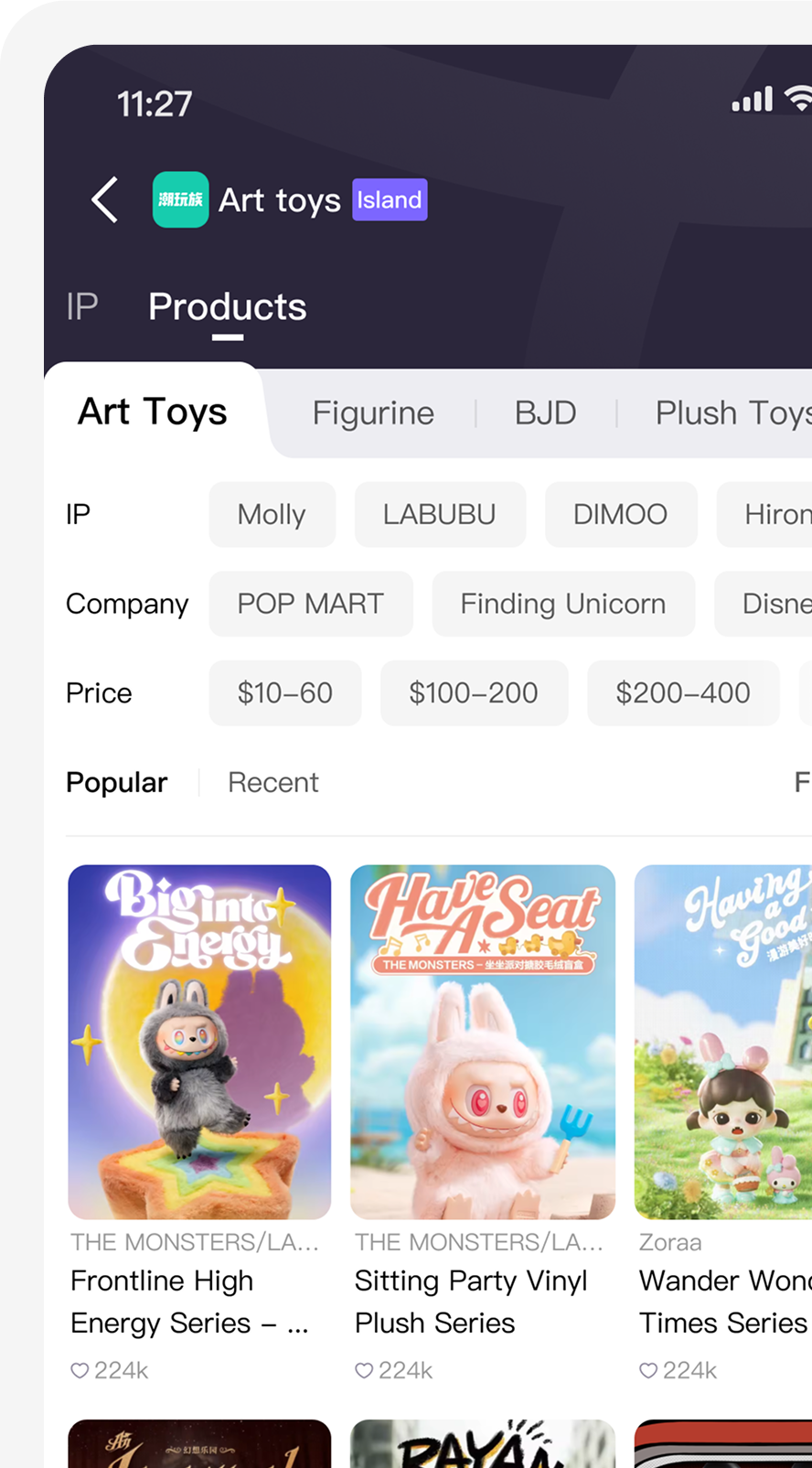Toggle the LABUBU filter chip
Image resolution: width=812 pixels, height=1468 pixels.
[440, 514]
